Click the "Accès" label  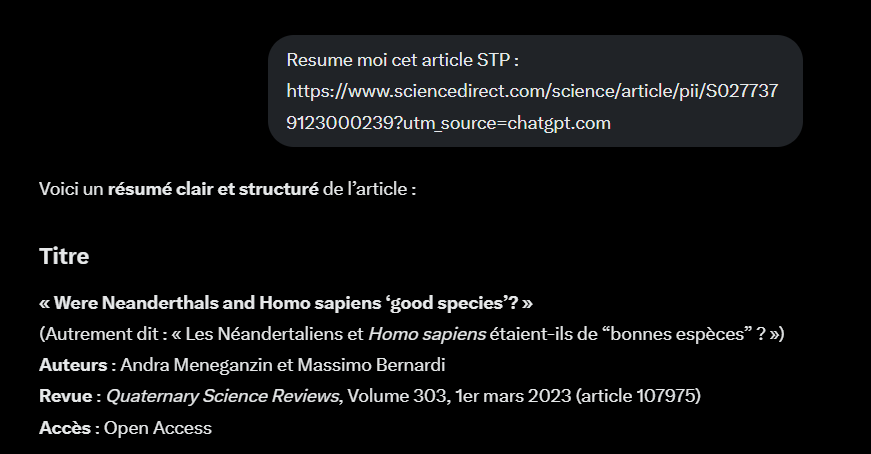pyautogui.click(x=66, y=429)
